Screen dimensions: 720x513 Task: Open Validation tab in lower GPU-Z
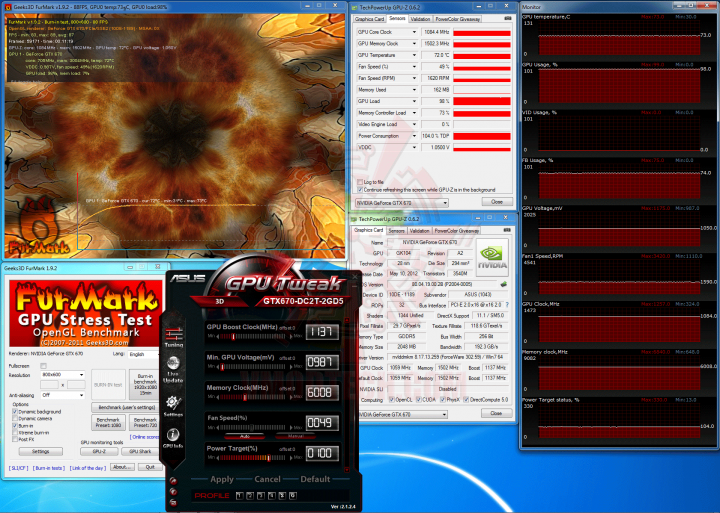(x=419, y=231)
